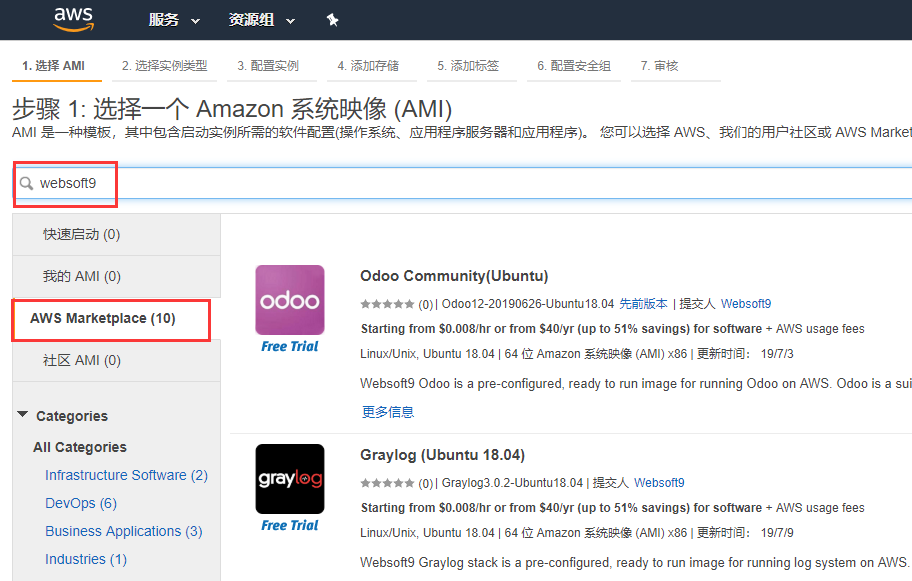This screenshot has height=581, width=912.
Task: Click 先前版本 link for Odoo
Action: click(x=643, y=304)
